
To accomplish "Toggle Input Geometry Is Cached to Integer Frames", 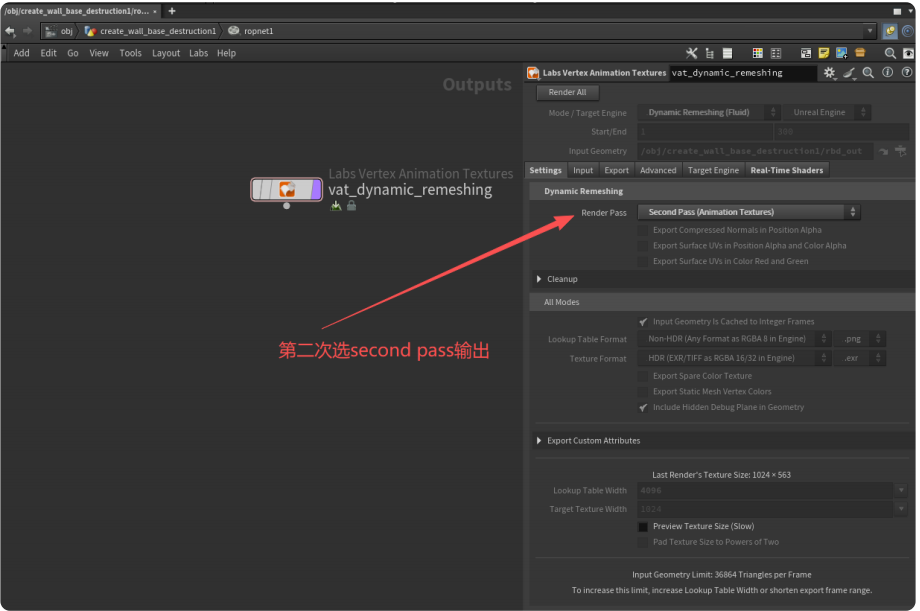I will (643, 322).
